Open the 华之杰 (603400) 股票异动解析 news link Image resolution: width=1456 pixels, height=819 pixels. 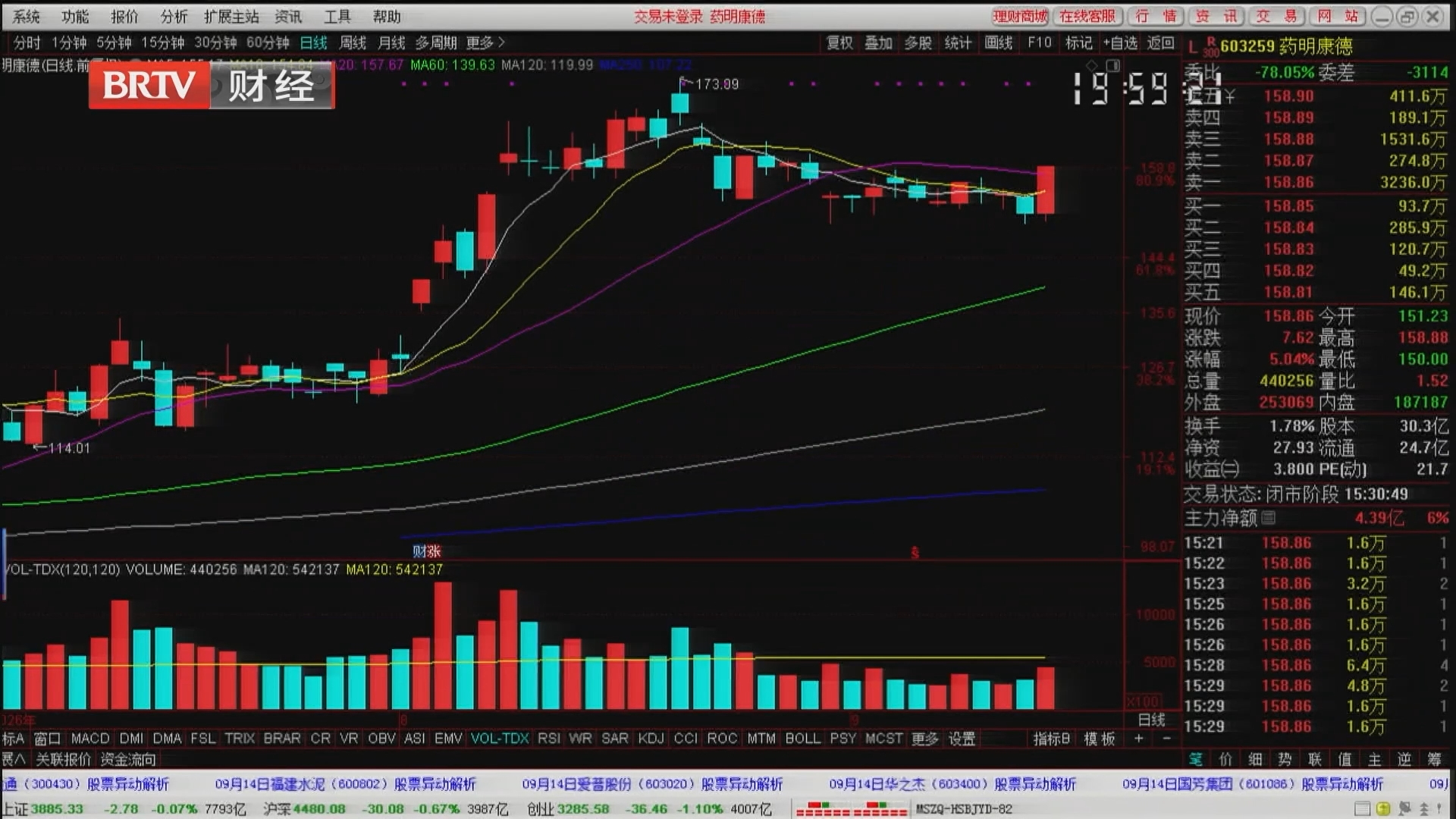coord(952,784)
